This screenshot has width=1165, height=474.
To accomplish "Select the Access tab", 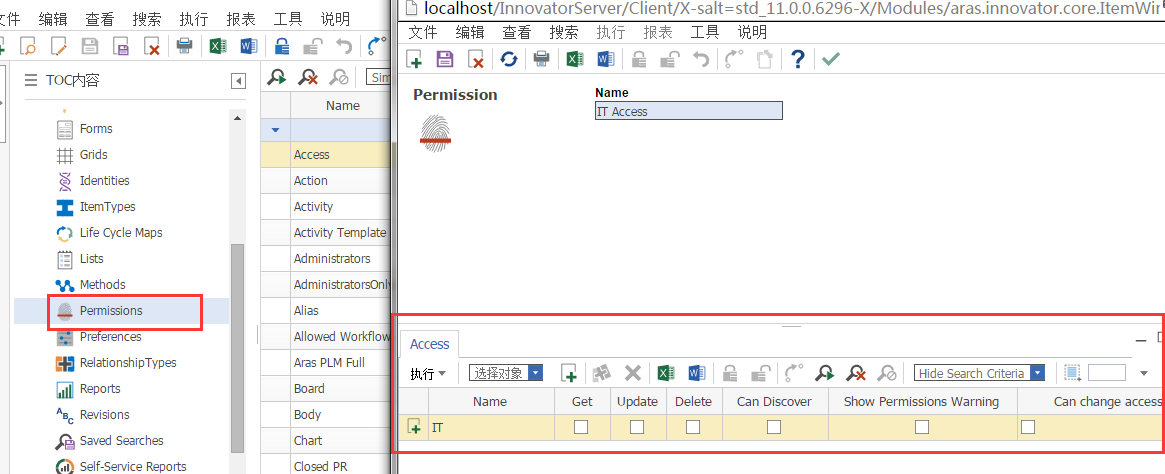I will (x=430, y=344).
